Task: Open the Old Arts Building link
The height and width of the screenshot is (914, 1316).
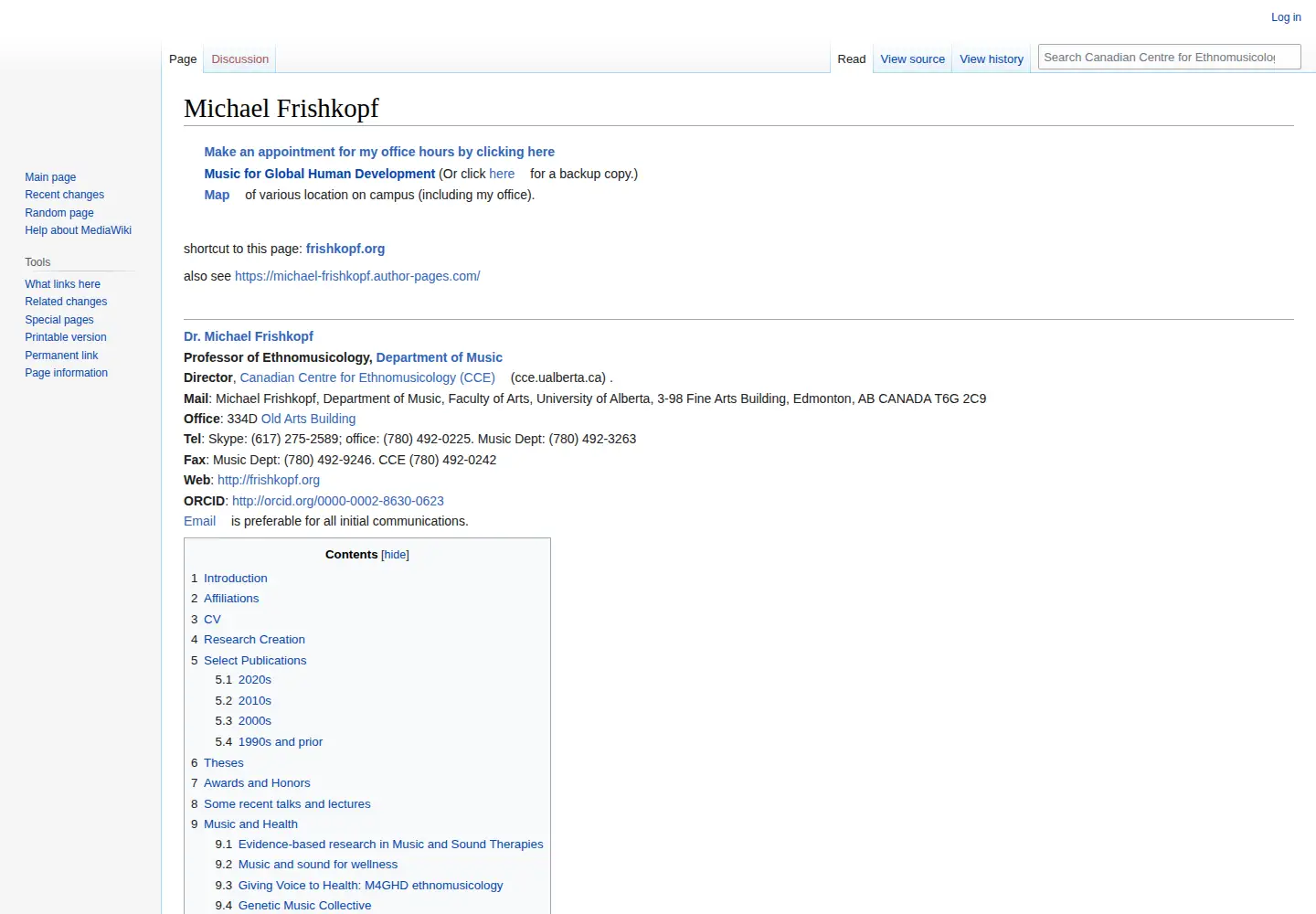Action: coord(308,419)
